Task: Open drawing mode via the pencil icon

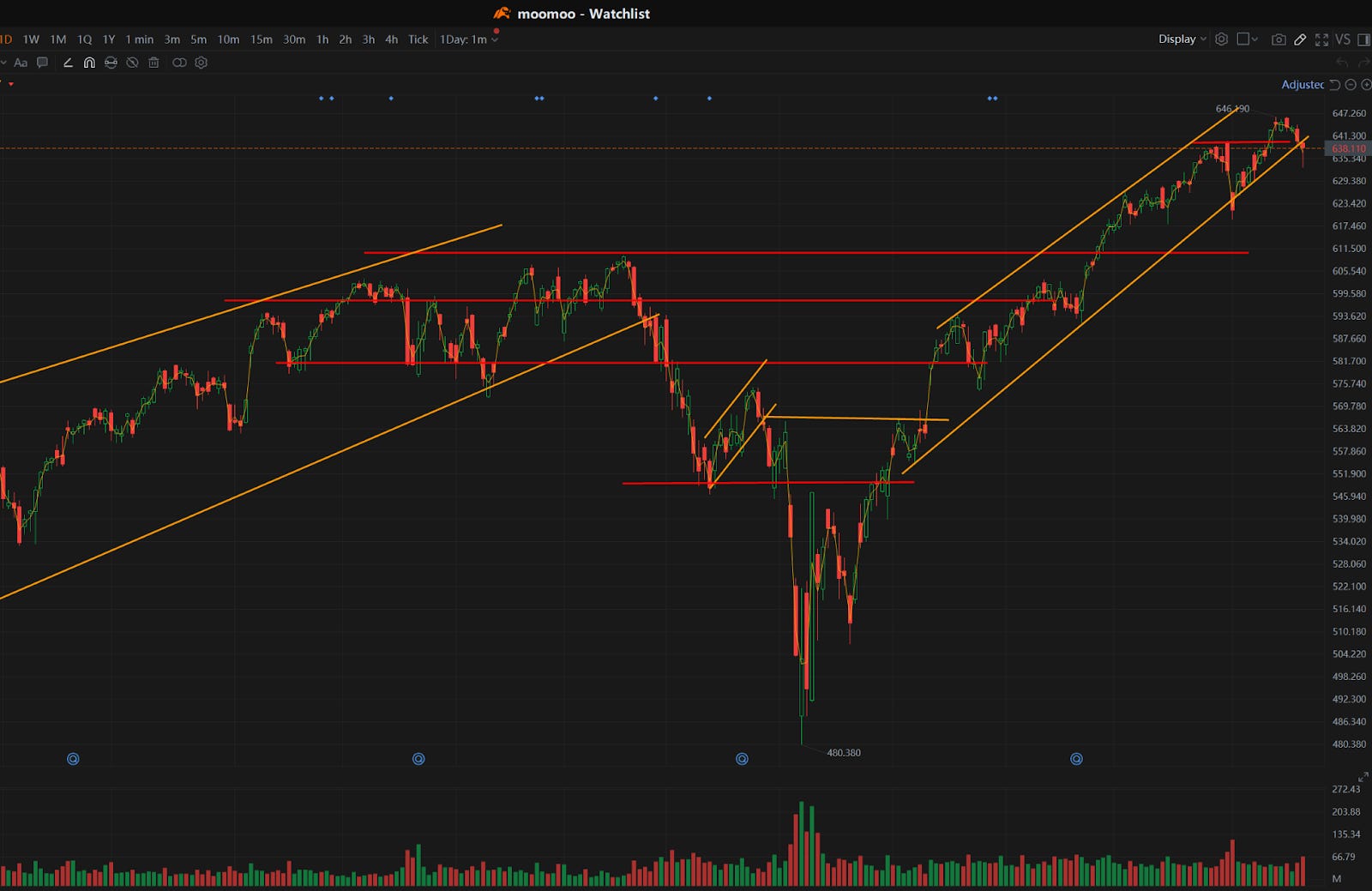Action: coord(1300,39)
